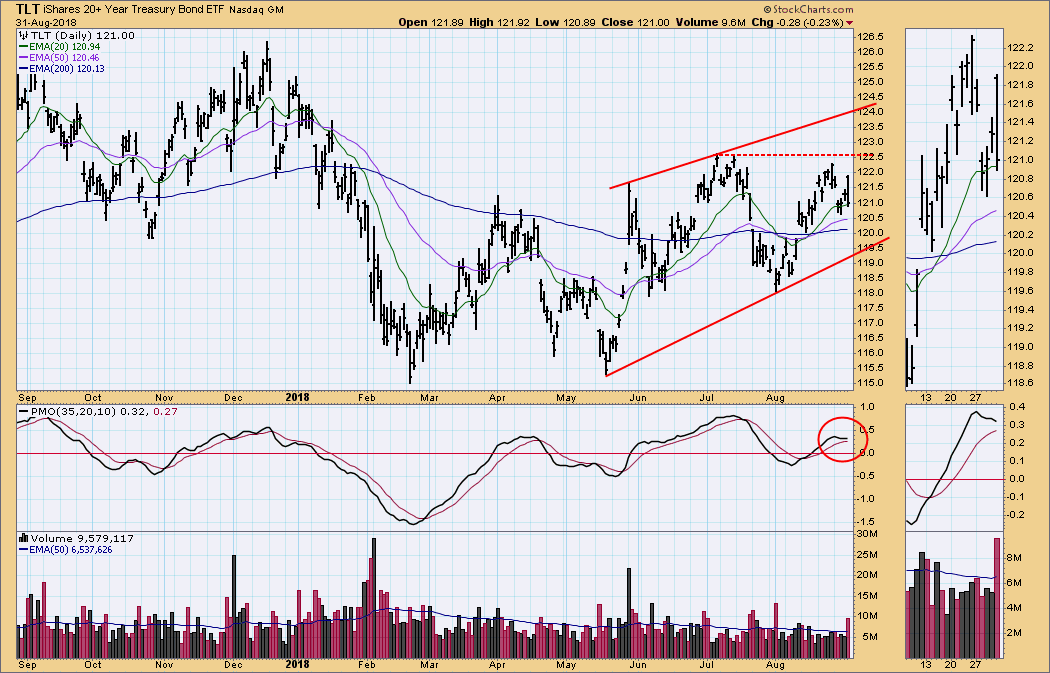Click the 115.0 price axis label
This screenshot has width=1050, height=673.
[x=871, y=382]
